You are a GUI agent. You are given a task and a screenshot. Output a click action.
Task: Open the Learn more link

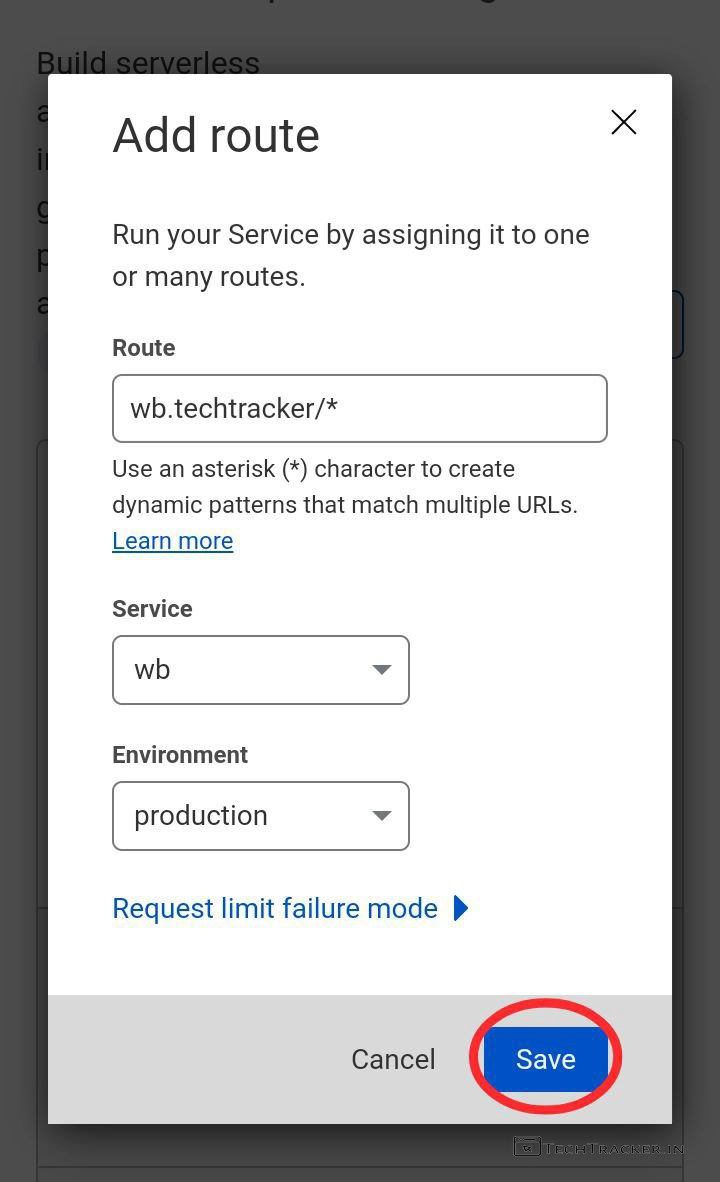(172, 541)
